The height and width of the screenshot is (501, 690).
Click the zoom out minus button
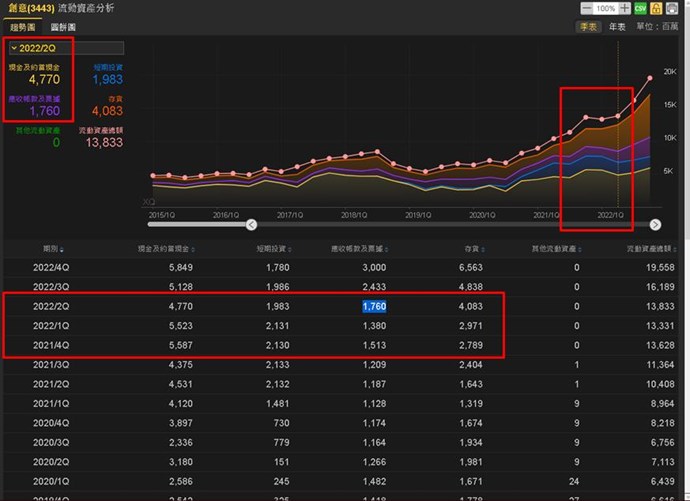(587, 8)
